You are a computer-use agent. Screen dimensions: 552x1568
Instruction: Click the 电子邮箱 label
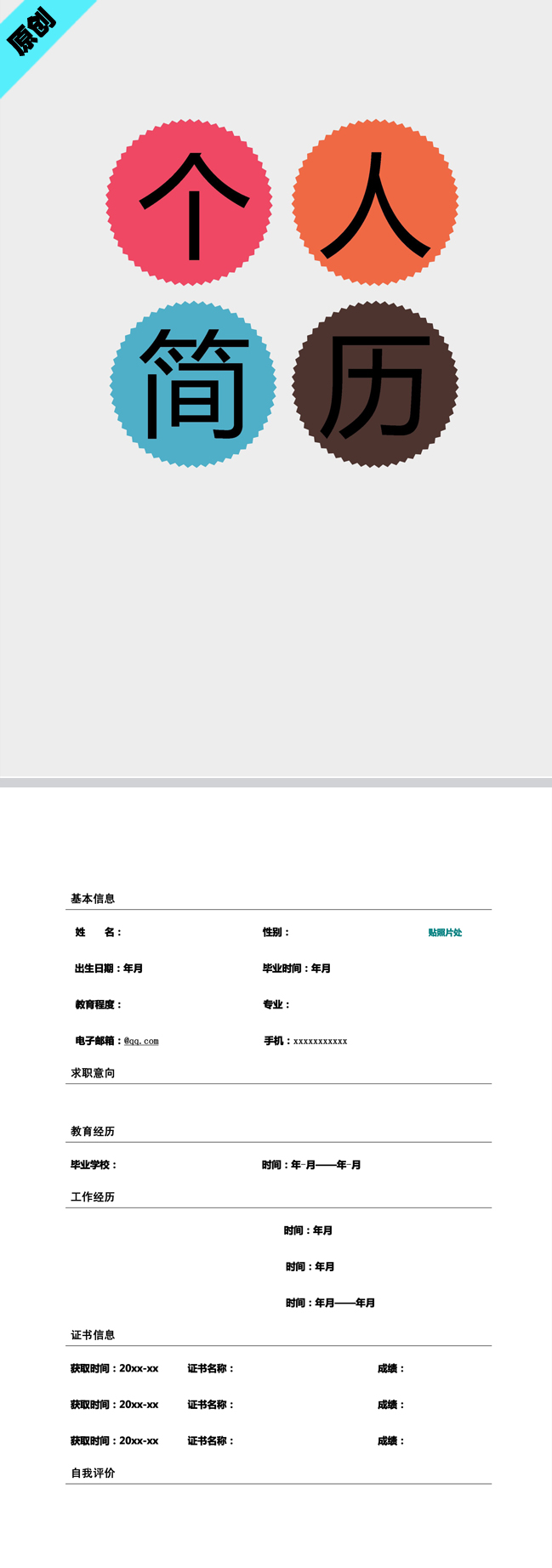pyautogui.click(x=99, y=1041)
